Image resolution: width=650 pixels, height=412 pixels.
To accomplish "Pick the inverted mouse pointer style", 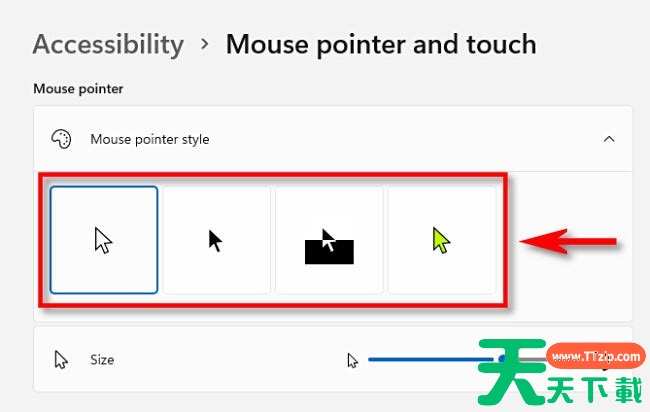I will point(329,240).
